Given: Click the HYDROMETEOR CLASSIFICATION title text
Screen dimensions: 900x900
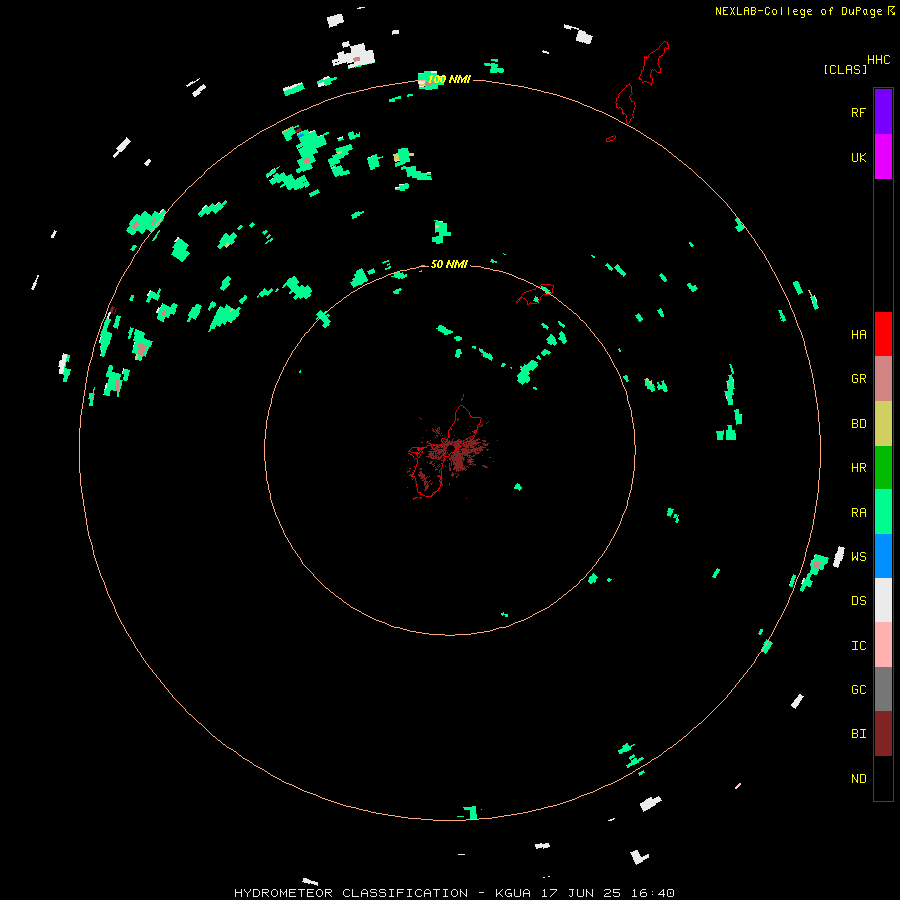Looking at the screenshot, I should coord(351,893).
